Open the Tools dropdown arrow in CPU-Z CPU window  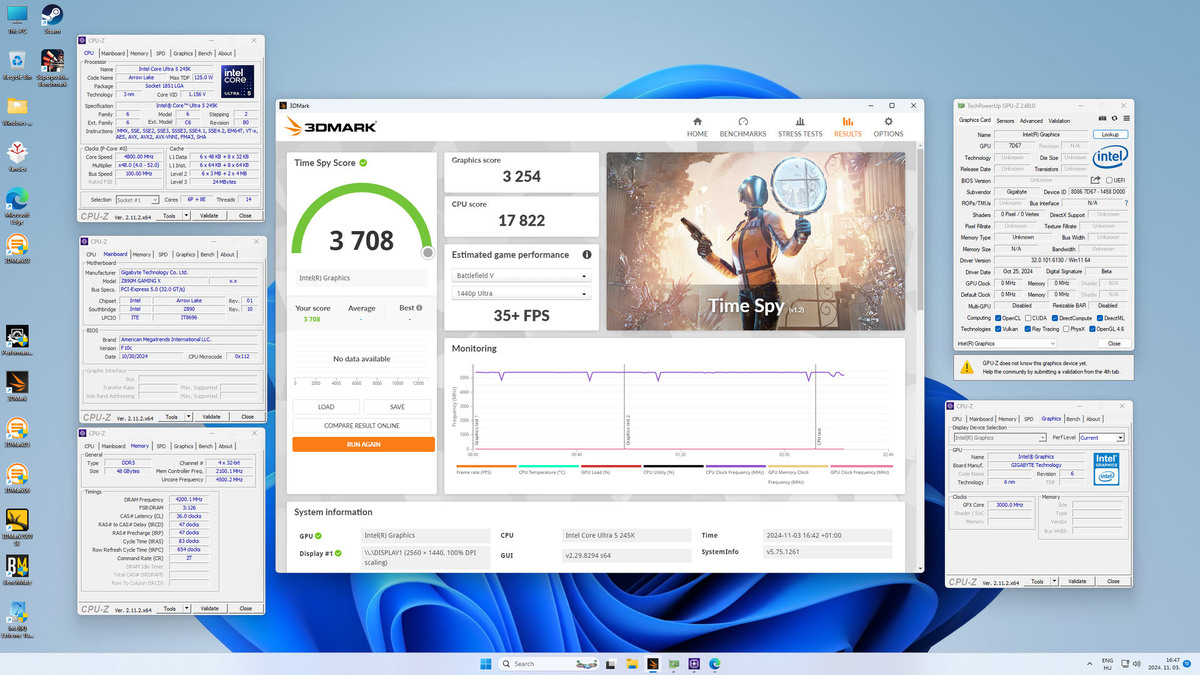[185, 216]
